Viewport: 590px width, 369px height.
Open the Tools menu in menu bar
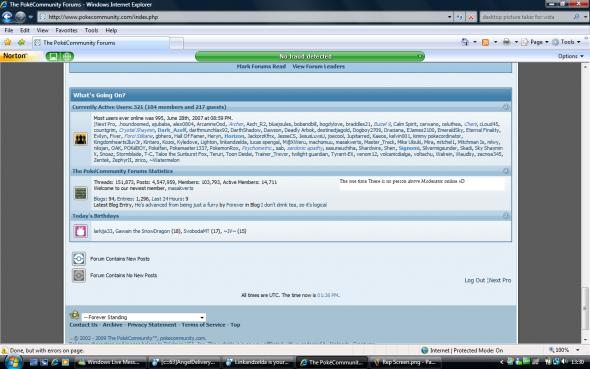pyautogui.click(x=91, y=30)
